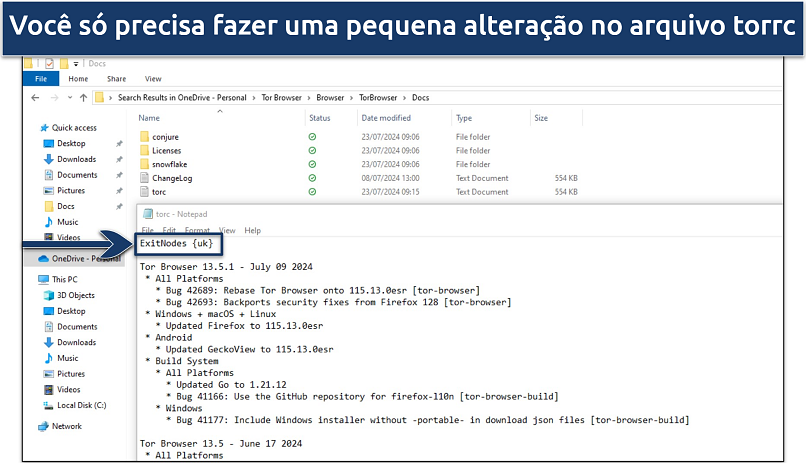Open 3D Objects under This PC
The height and width of the screenshot is (463, 806).
76,295
